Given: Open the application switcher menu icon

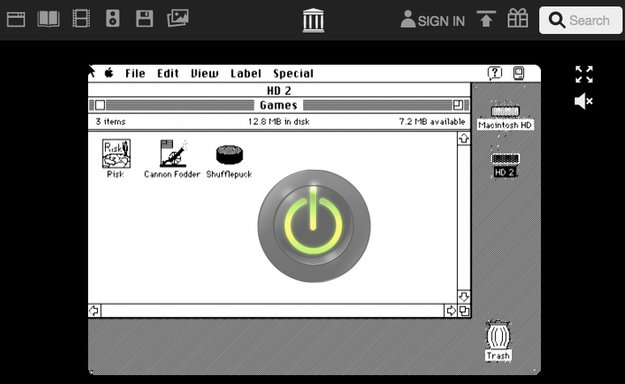Looking at the screenshot, I should (518, 73).
